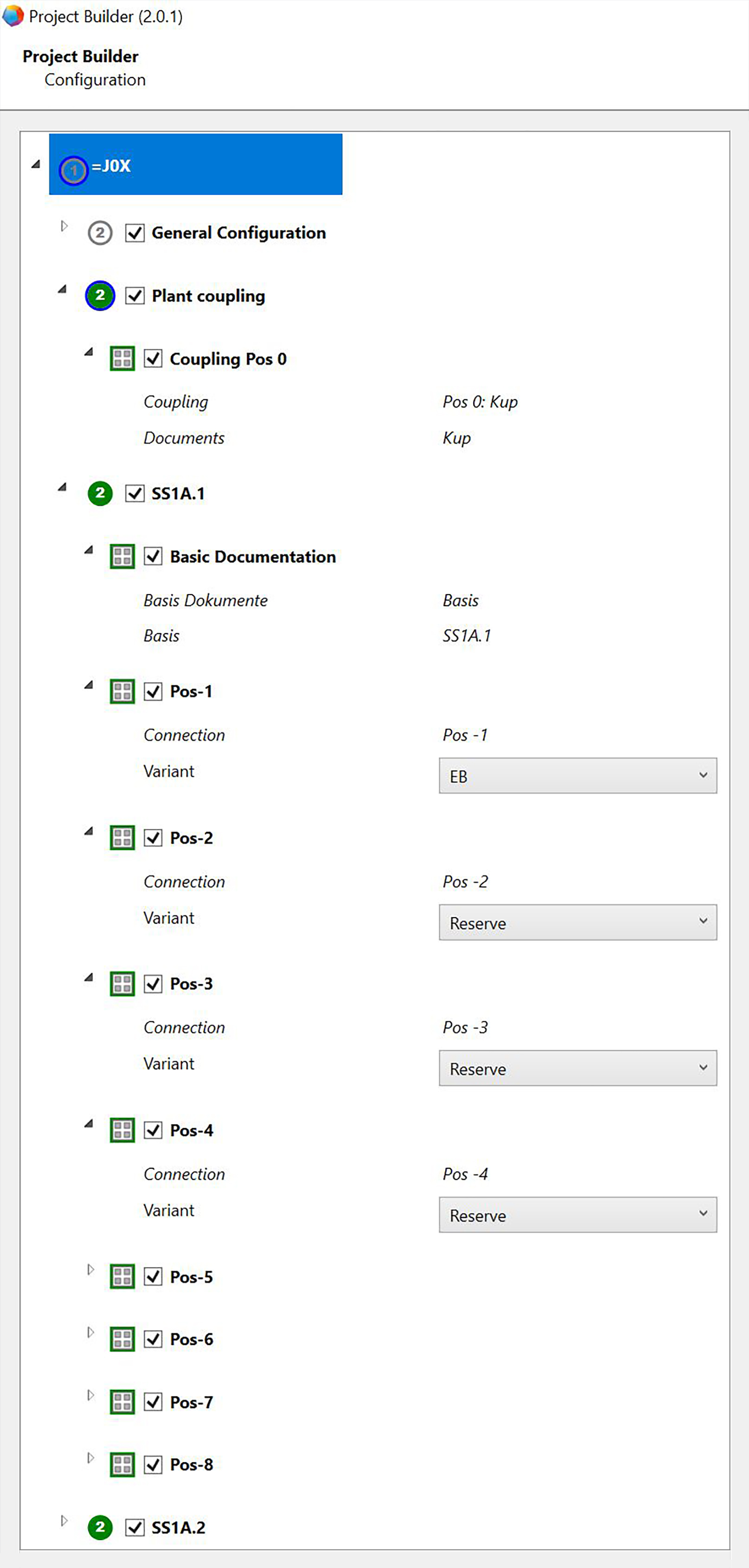The image size is (749, 1568).
Task: Click the grid module icon beside Pos-5
Action: pos(122,1277)
